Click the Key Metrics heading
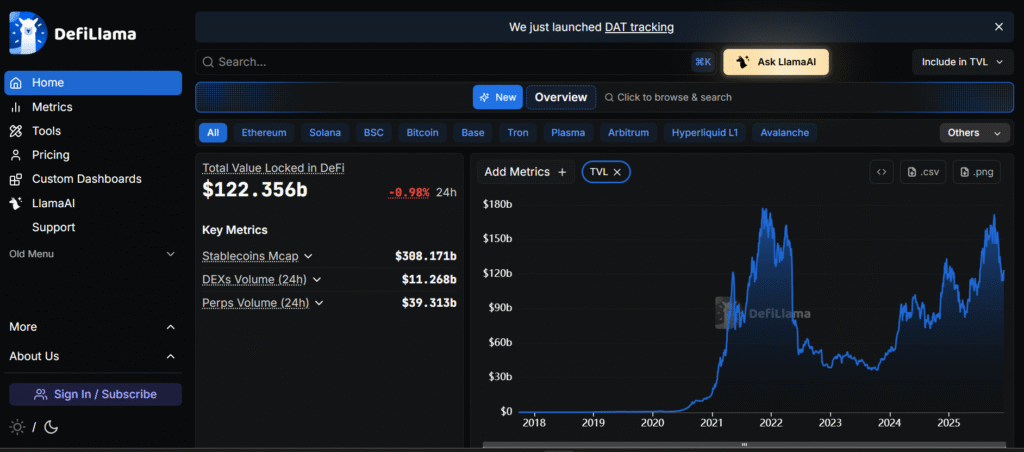 coord(234,230)
